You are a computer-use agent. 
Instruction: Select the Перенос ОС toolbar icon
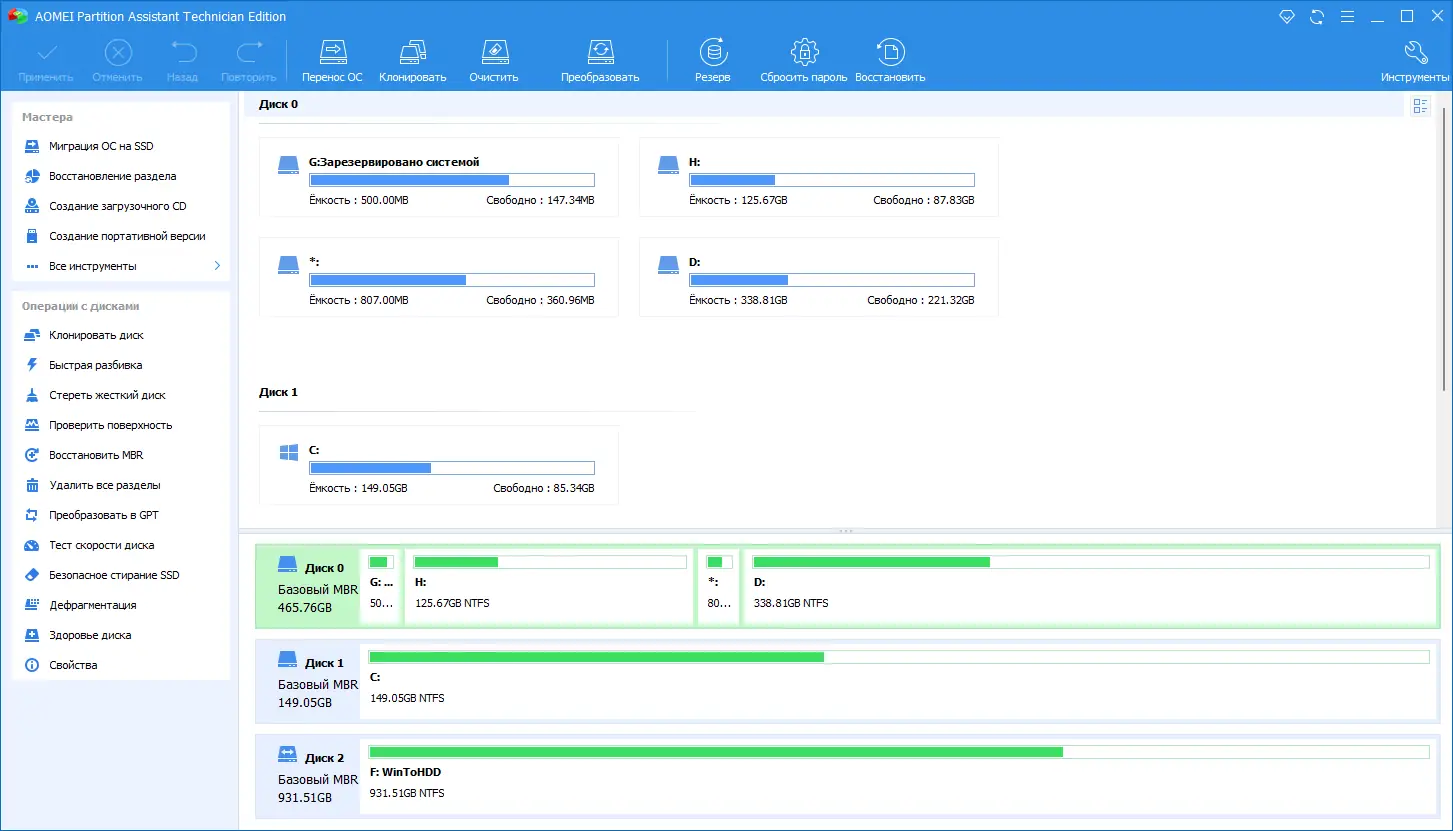tap(332, 57)
